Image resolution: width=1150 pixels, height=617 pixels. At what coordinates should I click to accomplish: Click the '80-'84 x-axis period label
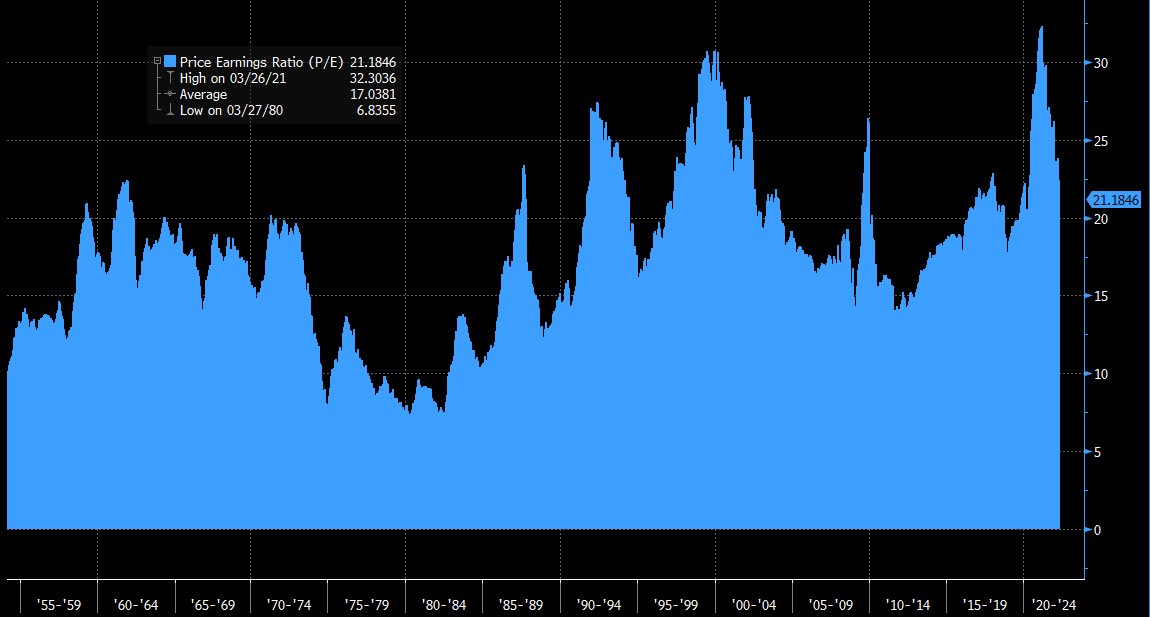pos(444,605)
